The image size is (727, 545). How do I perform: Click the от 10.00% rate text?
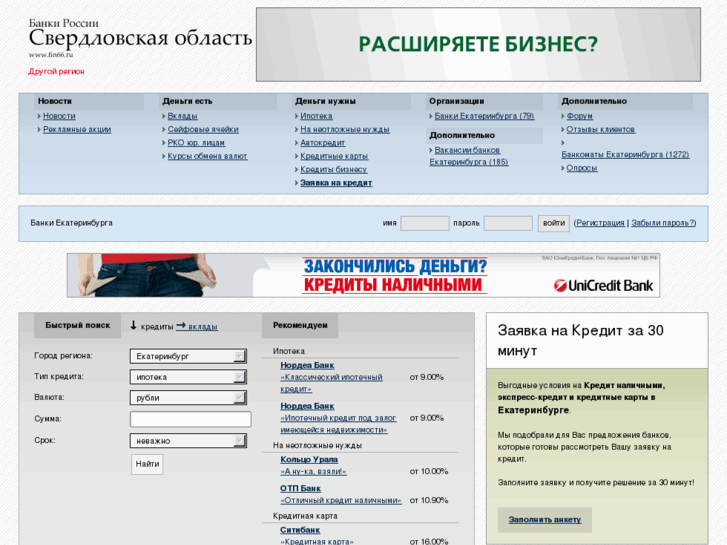coord(428,472)
